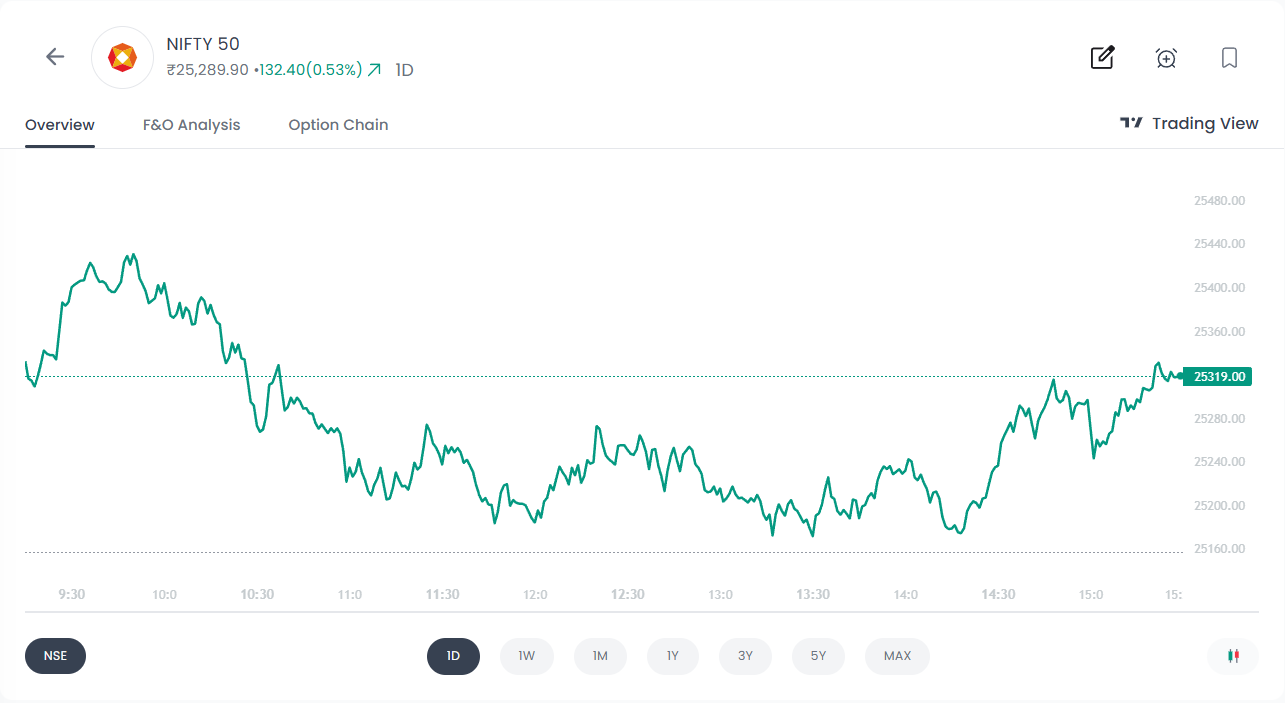
Task: Choose the 3Y chart period
Action: point(745,656)
